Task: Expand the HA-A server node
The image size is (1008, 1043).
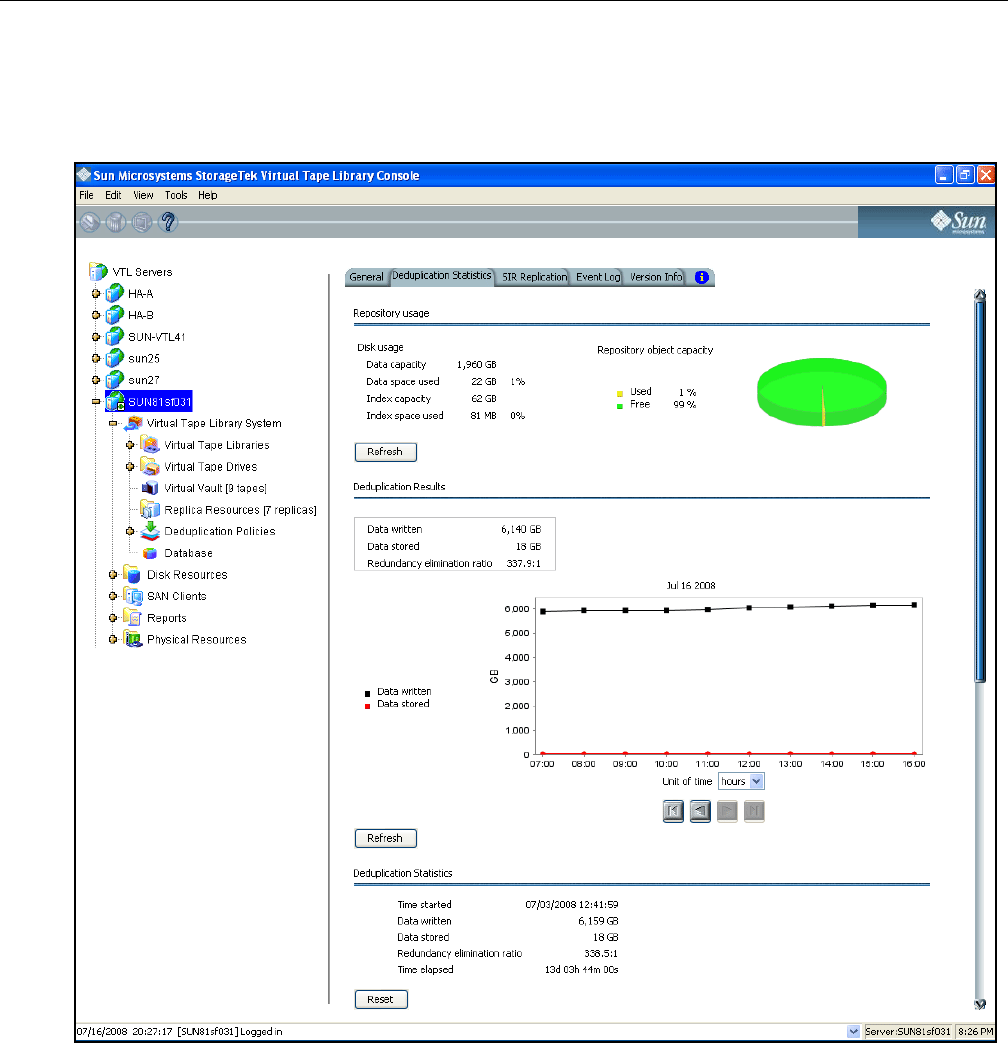Action: [96, 293]
